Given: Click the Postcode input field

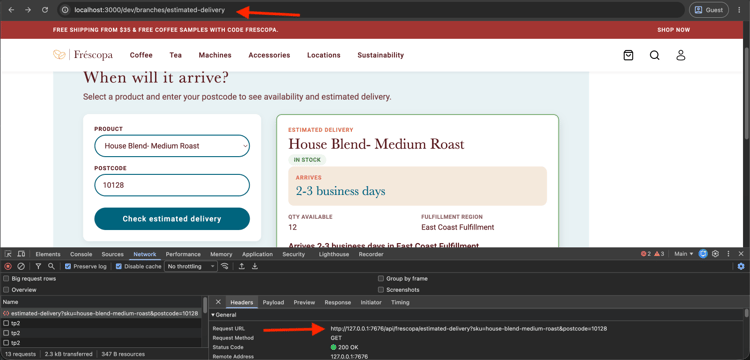Looking at the screenshot, I should pos(172,185).
